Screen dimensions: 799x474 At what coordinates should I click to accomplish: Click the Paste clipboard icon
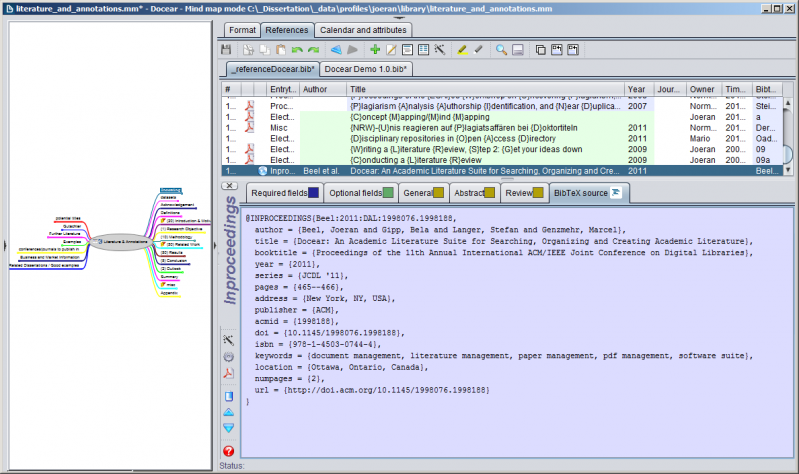point(280,49)
